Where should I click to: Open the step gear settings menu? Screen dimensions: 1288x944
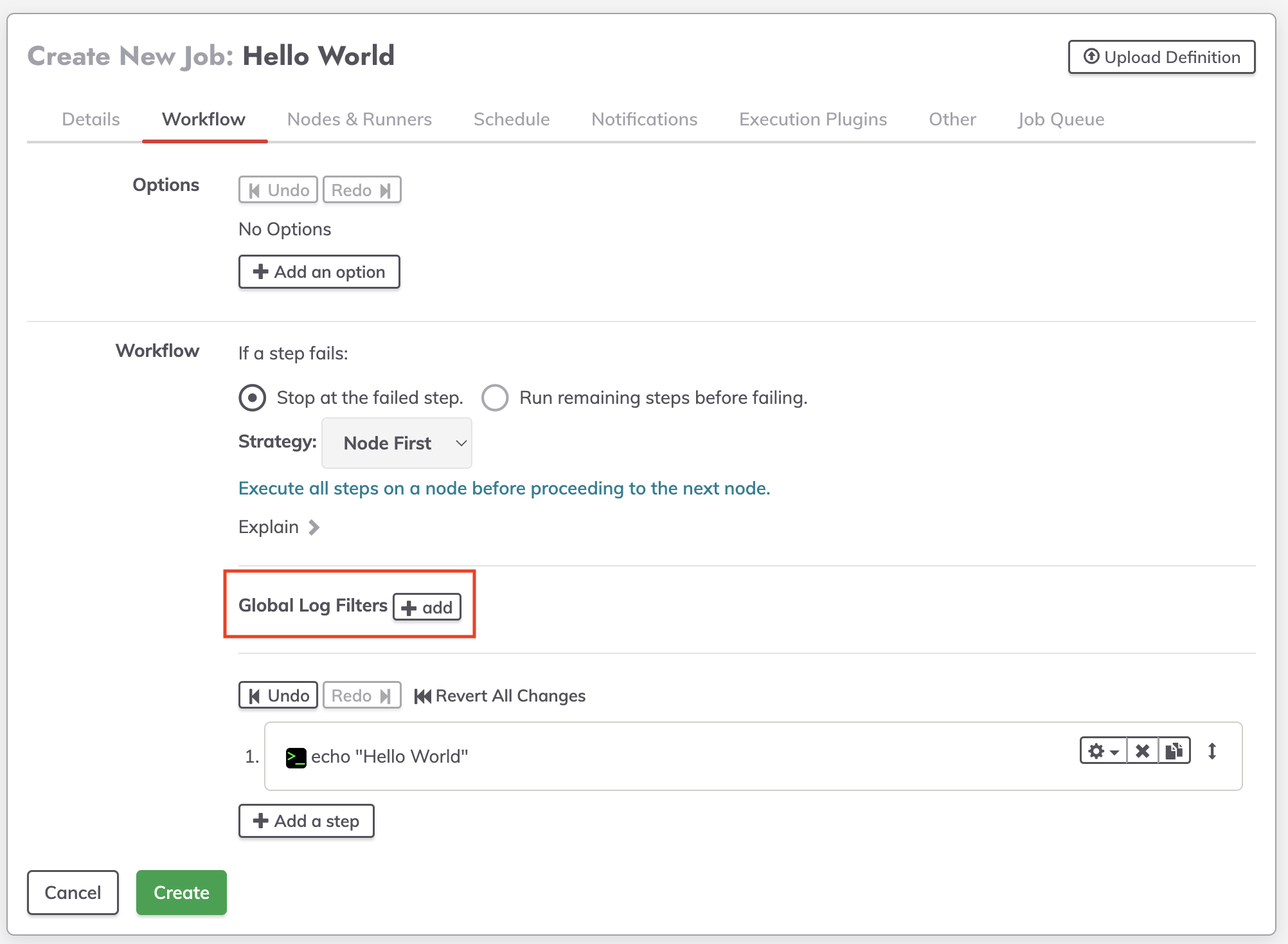(x=1103, y=751)
